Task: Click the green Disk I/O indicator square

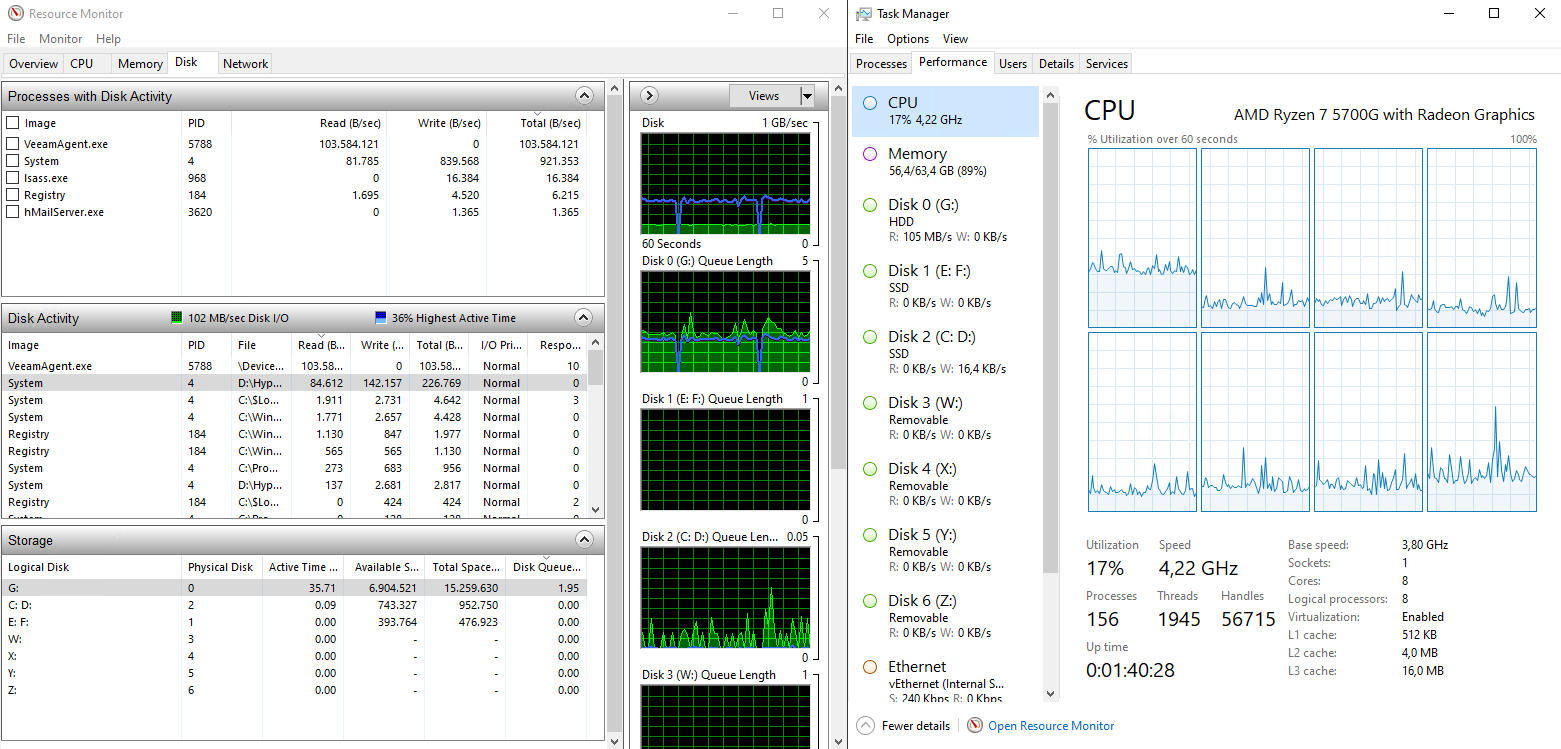Action: [x=177, y=318]
